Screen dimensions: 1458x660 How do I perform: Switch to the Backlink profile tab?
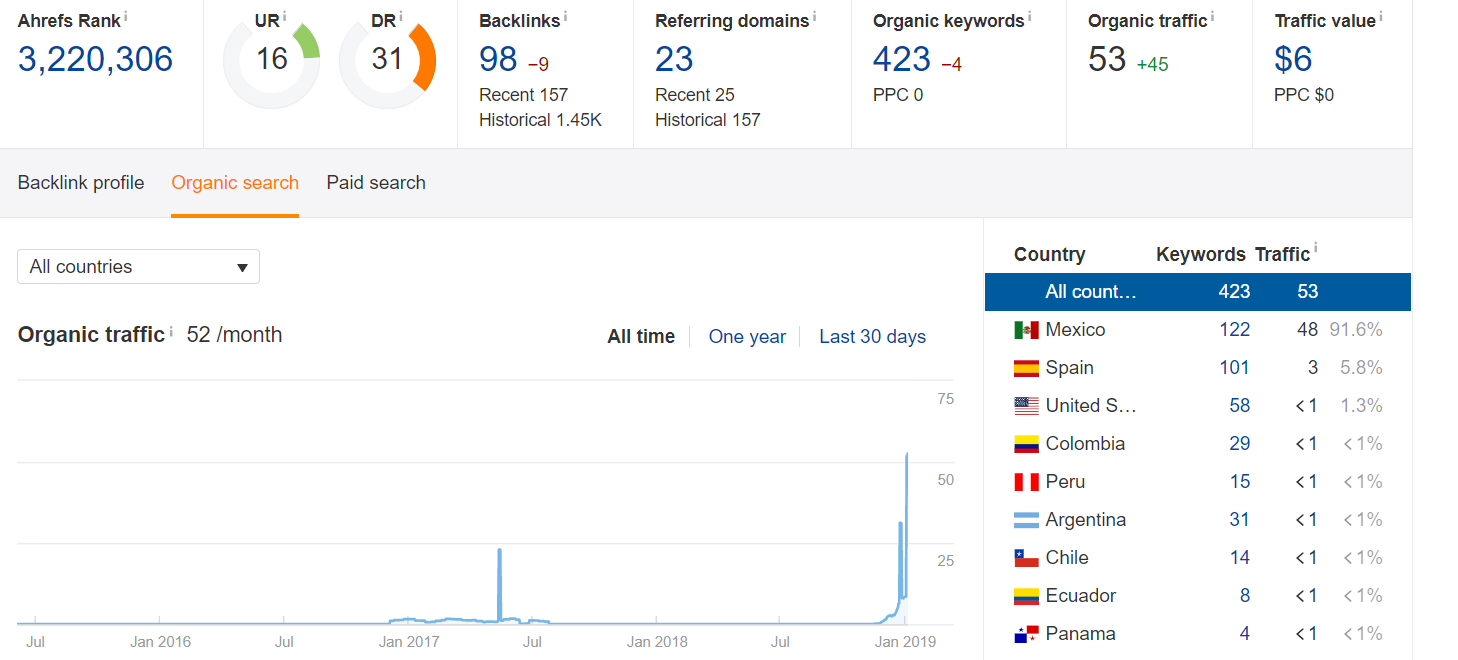81,183
